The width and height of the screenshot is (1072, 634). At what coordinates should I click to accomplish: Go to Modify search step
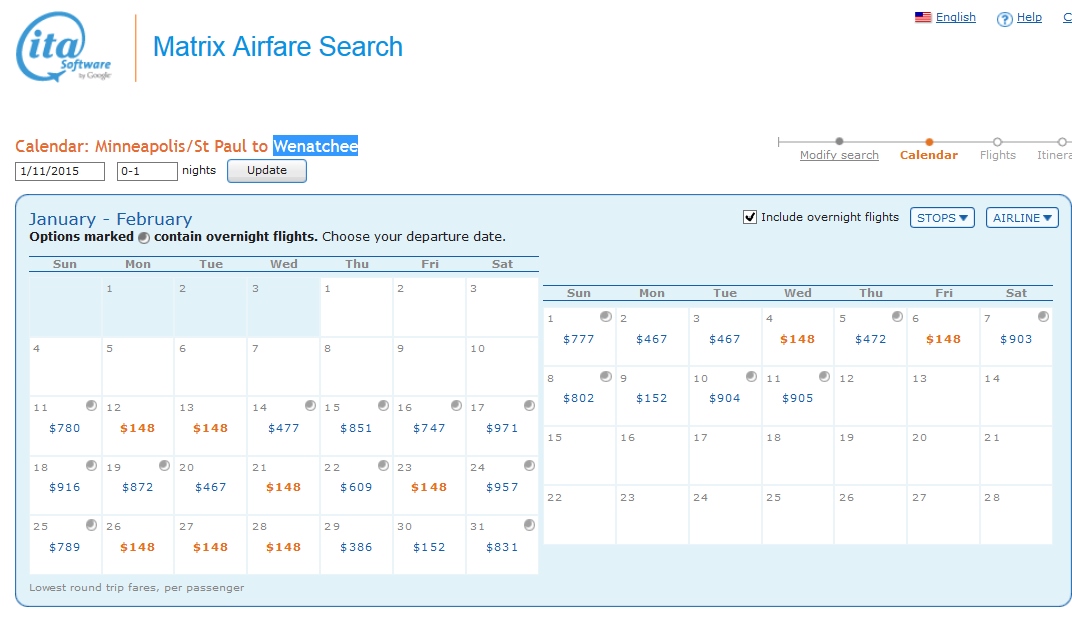tap(839, 155)
